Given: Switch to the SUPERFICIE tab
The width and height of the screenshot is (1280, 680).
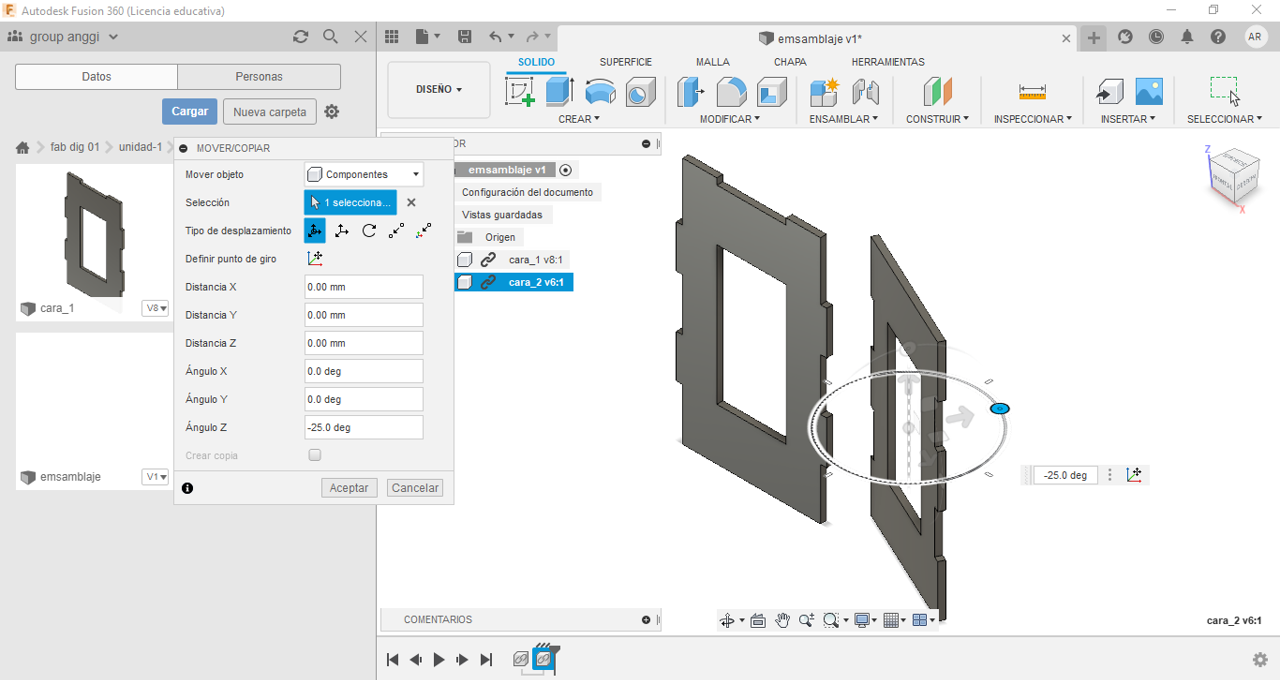Looking at the screenshot, I should click(x=625, y=62).
